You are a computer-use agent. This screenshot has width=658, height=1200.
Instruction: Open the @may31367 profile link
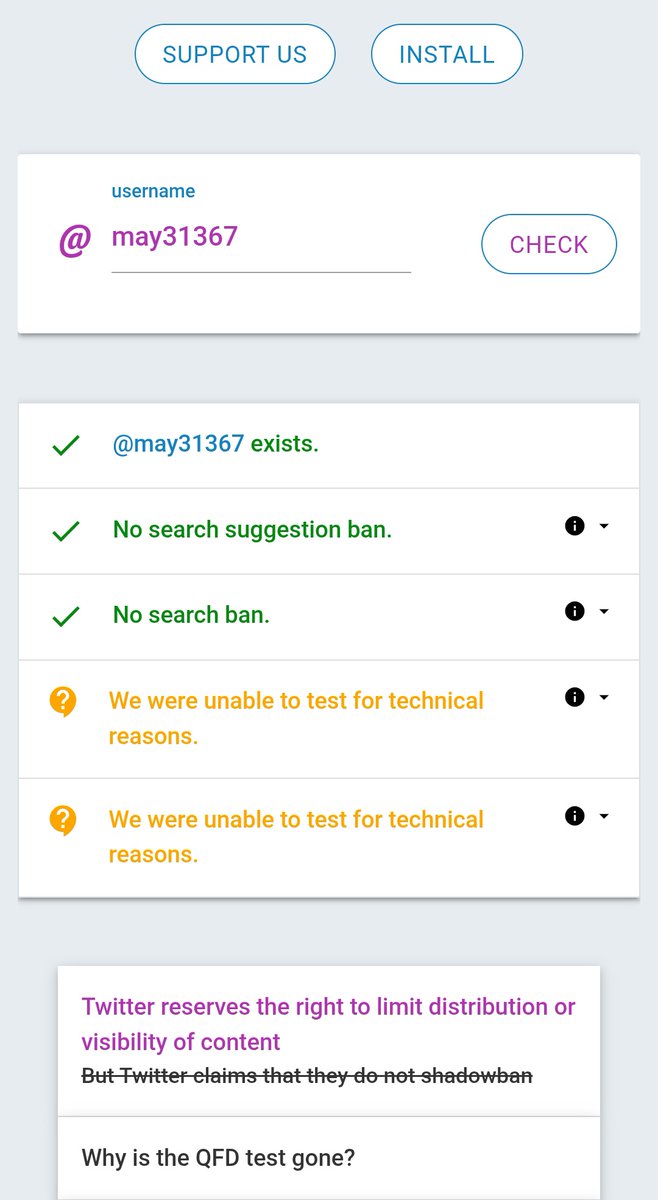(x=178, y=444)
